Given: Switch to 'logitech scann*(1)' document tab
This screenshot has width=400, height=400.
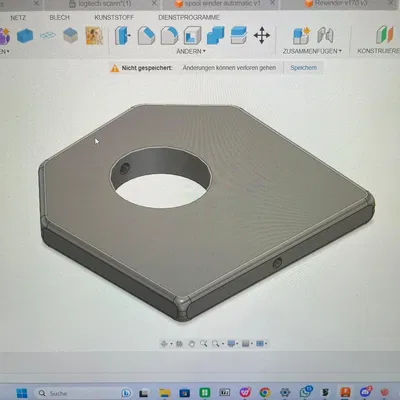Looking at the screenshot, I should click(x=105, y=4).
